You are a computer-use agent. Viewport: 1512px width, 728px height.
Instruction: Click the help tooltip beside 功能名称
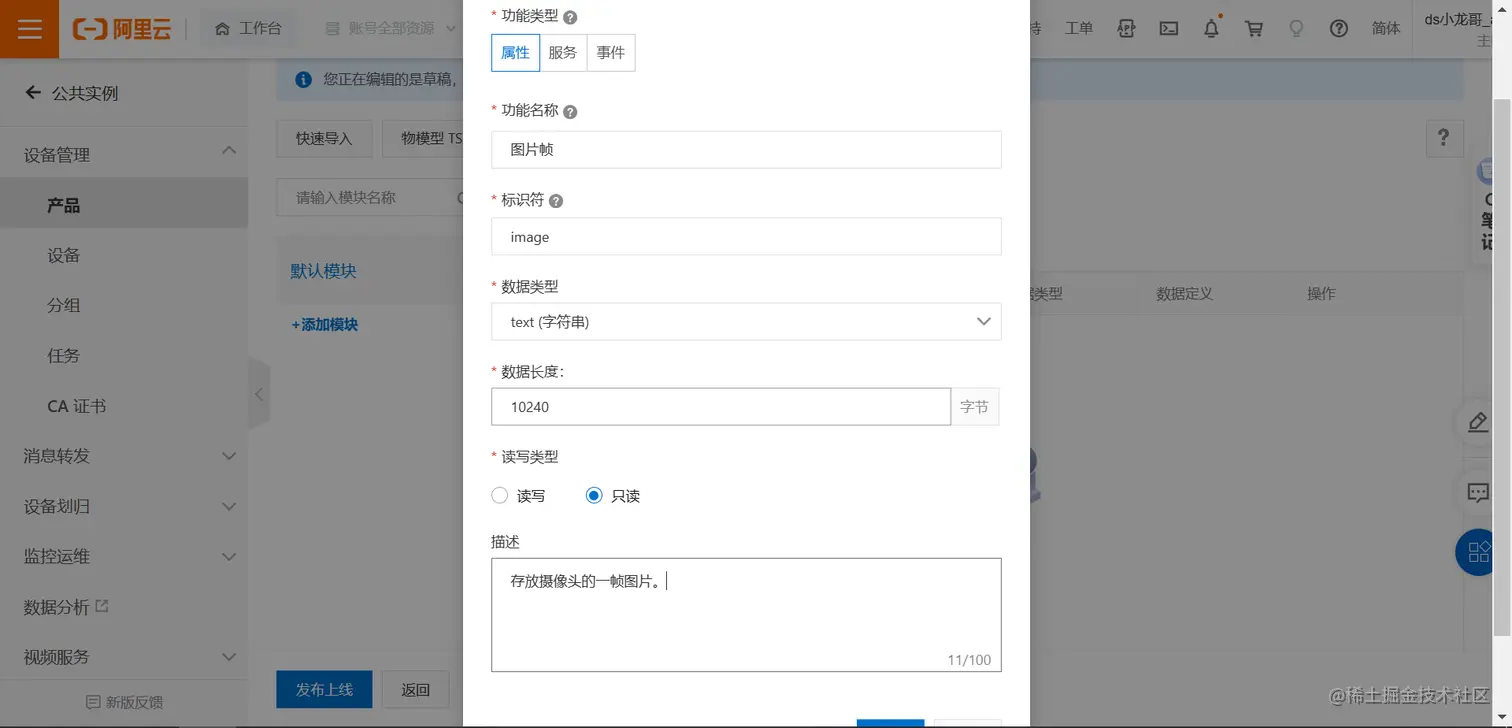click(570, 112)
